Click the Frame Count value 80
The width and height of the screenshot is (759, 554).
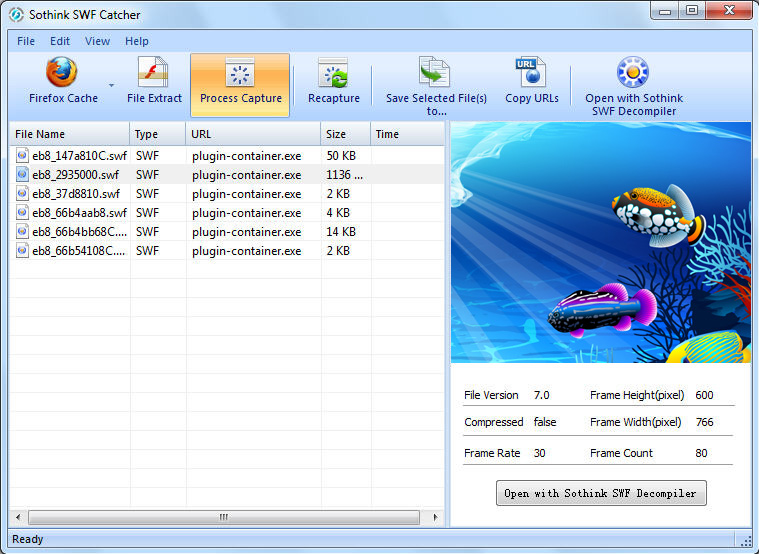[701, 453]
